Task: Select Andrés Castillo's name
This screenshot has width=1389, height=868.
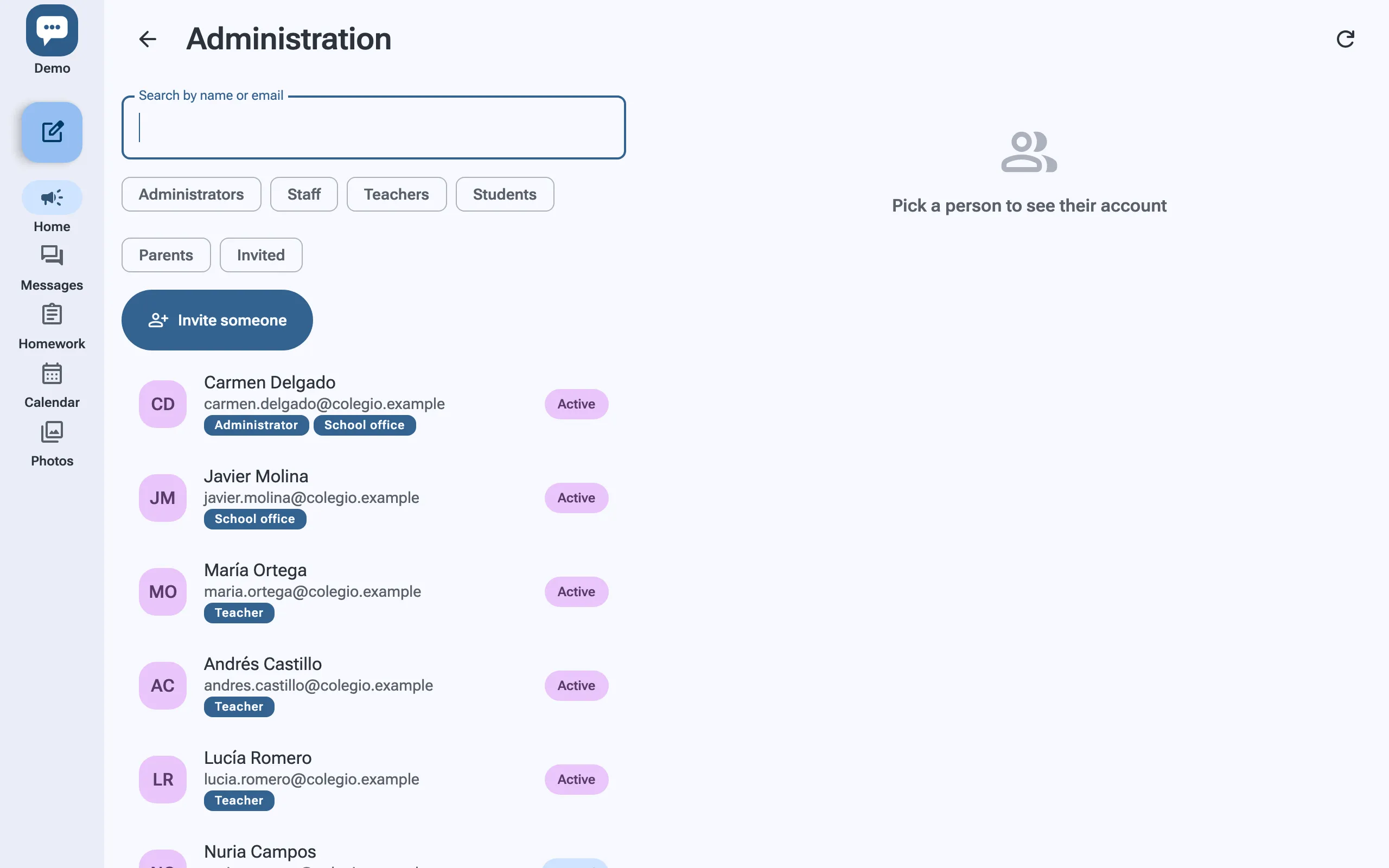Action: click(x=263, y=663)
